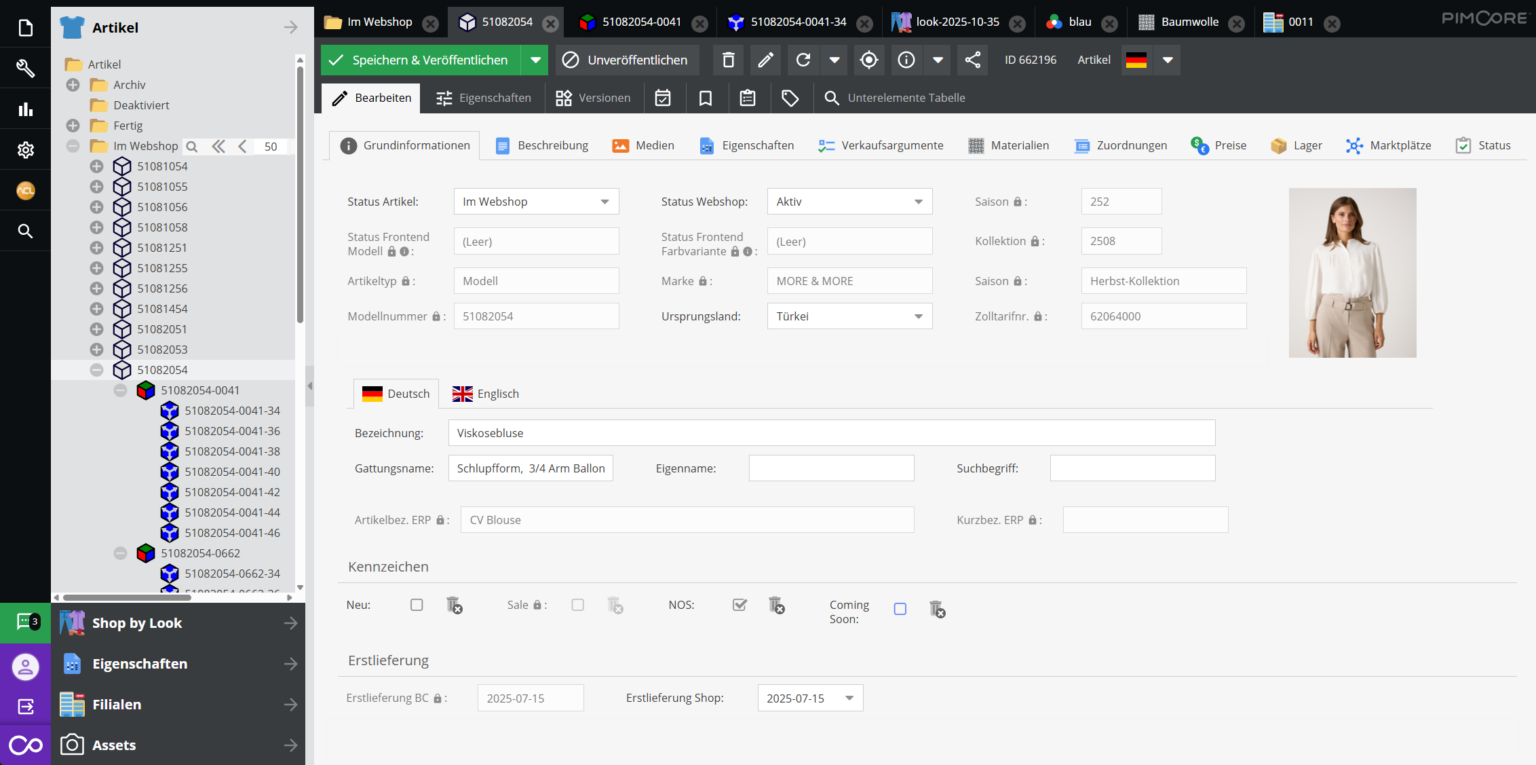The image size is (1536, 765).
Task: Uncheck the NOS checkbox
Action: 740,605
